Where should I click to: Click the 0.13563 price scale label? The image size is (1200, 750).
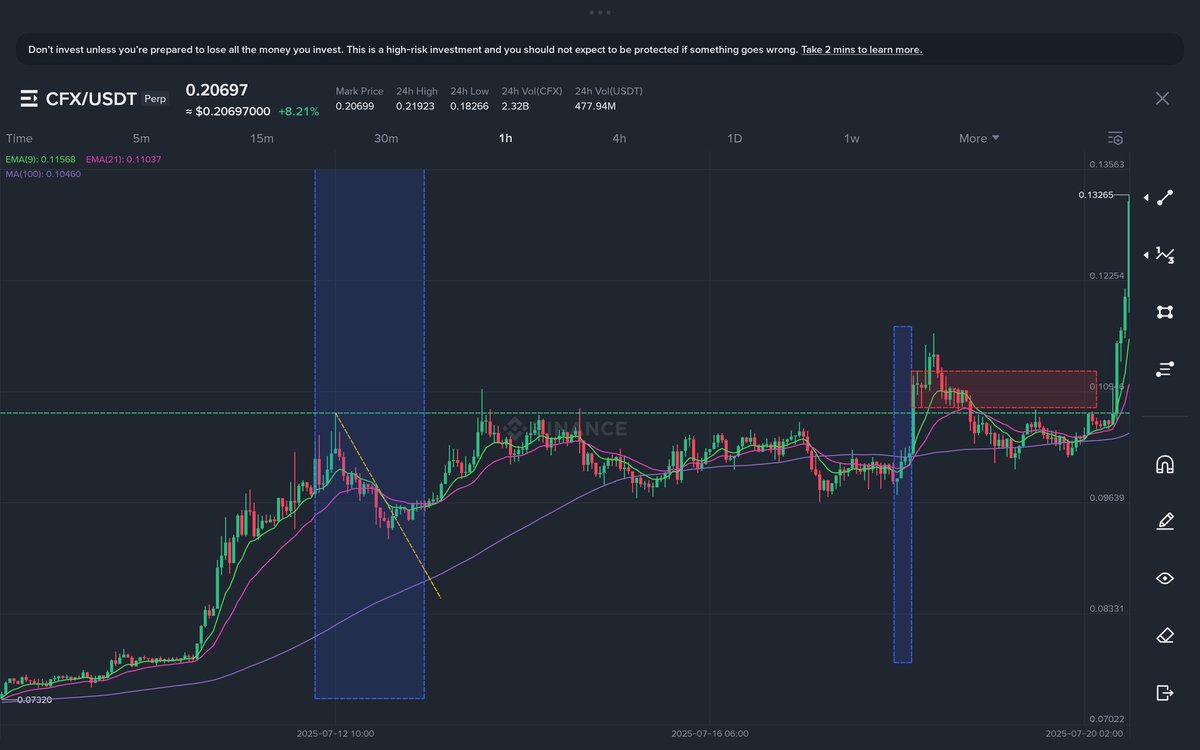tap(1106, 164)
